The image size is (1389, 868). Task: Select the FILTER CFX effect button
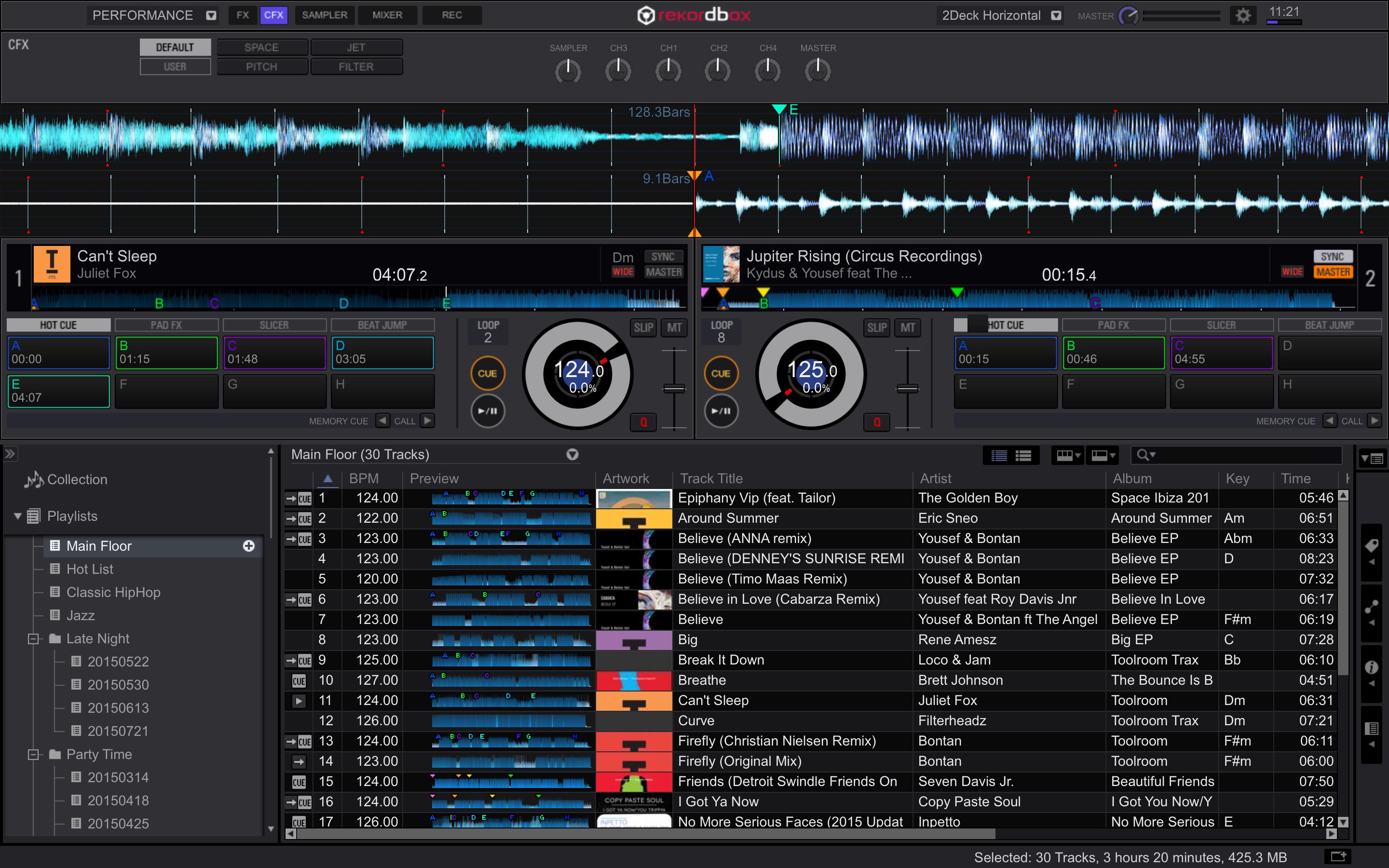pyautogui.click(x=356, y=67)
